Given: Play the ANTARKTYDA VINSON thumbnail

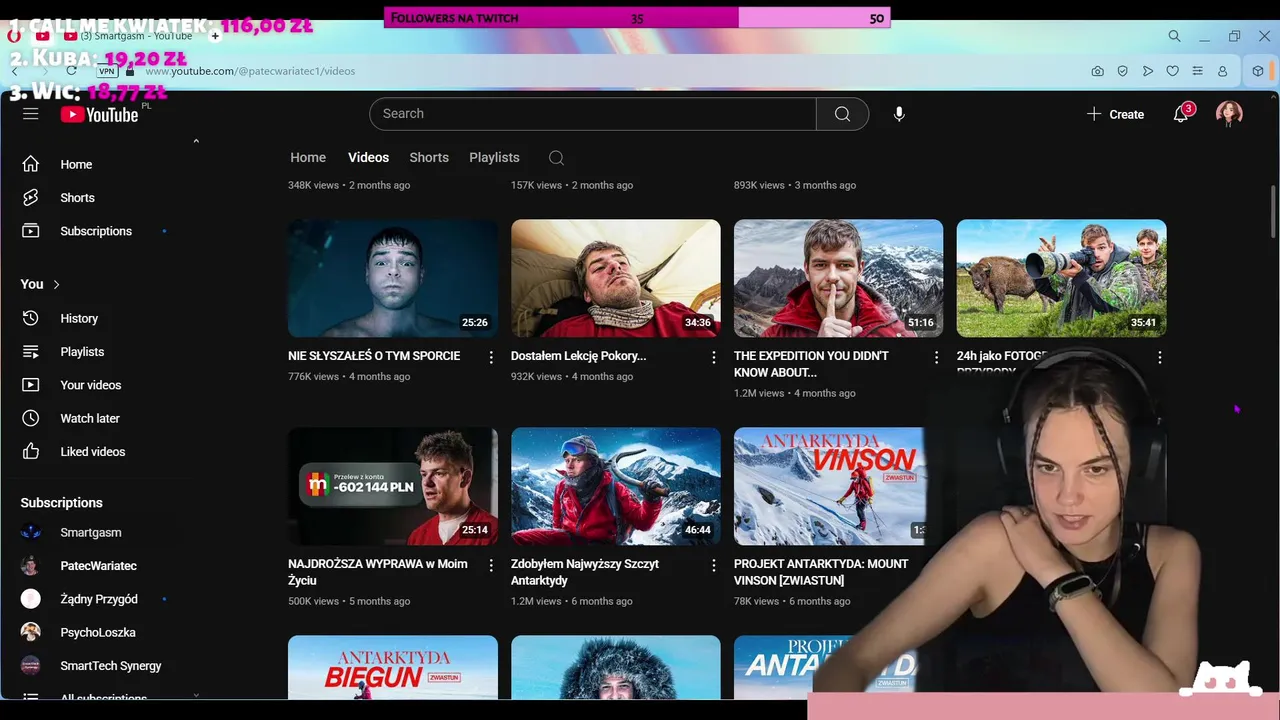Looking at the screenshot, I should [x=832, y=486].
